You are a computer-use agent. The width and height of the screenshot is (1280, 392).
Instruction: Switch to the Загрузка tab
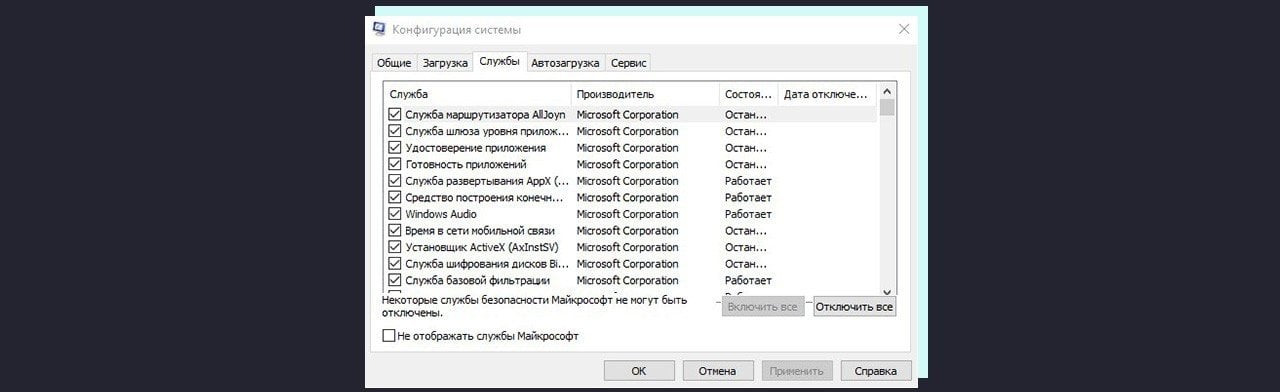(x=445, y=62)
